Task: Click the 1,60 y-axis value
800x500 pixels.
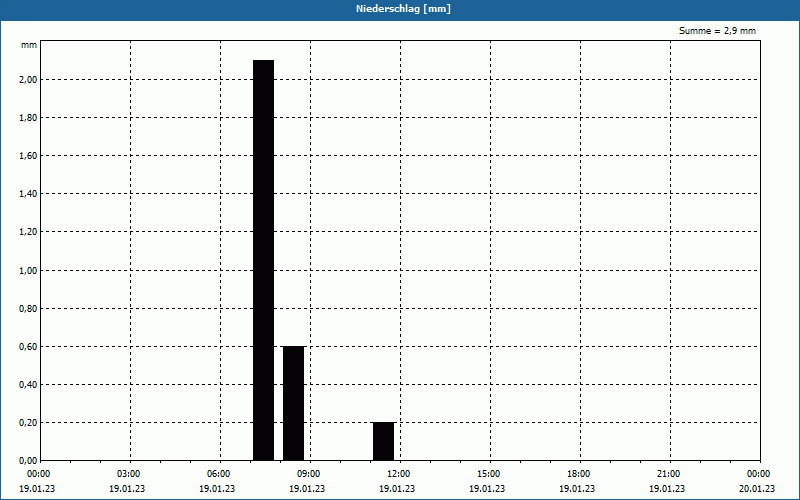Action: coord(28,156)
